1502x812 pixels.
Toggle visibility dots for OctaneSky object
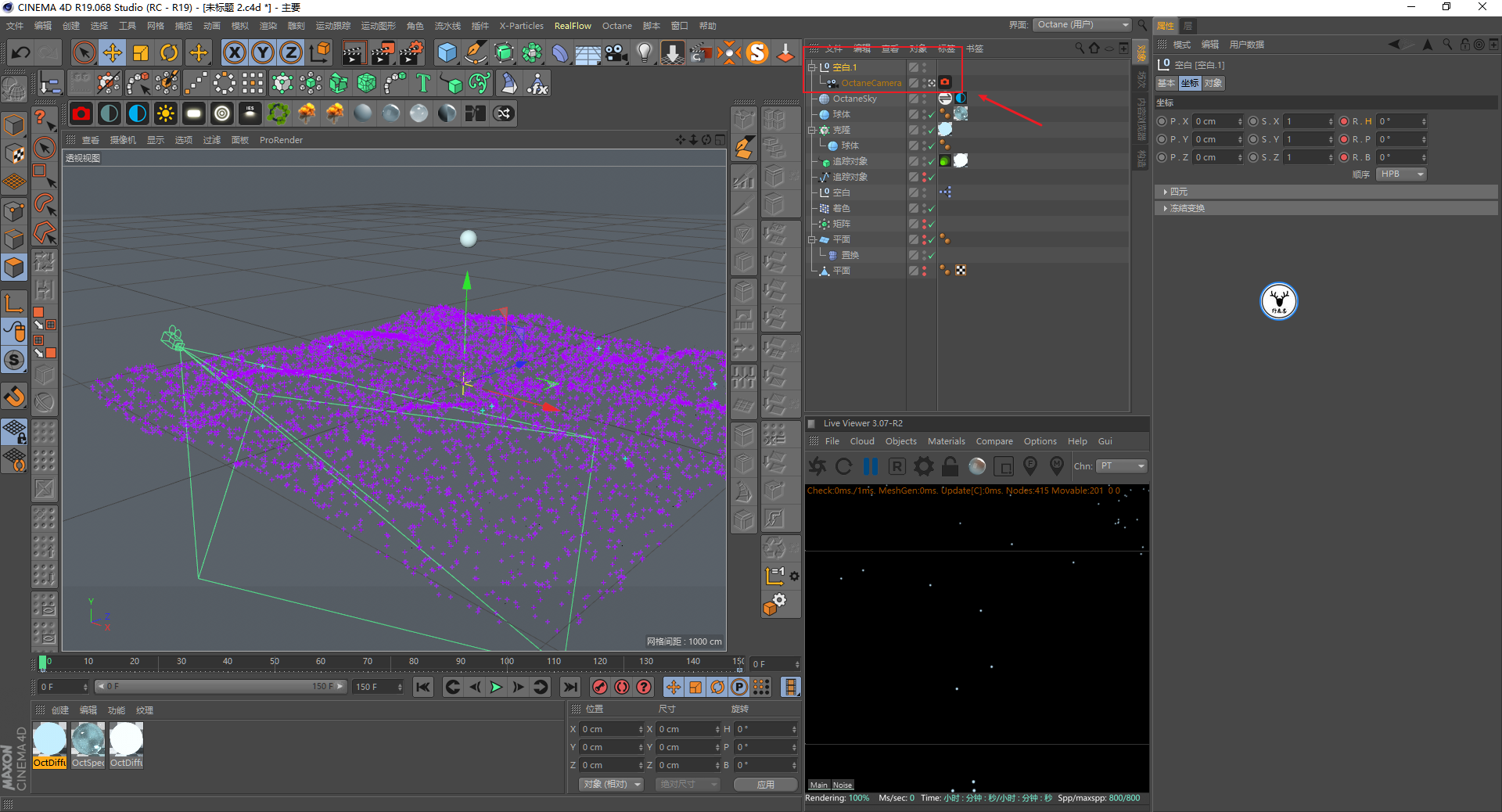pyautogui.click(x=924, y=99)
